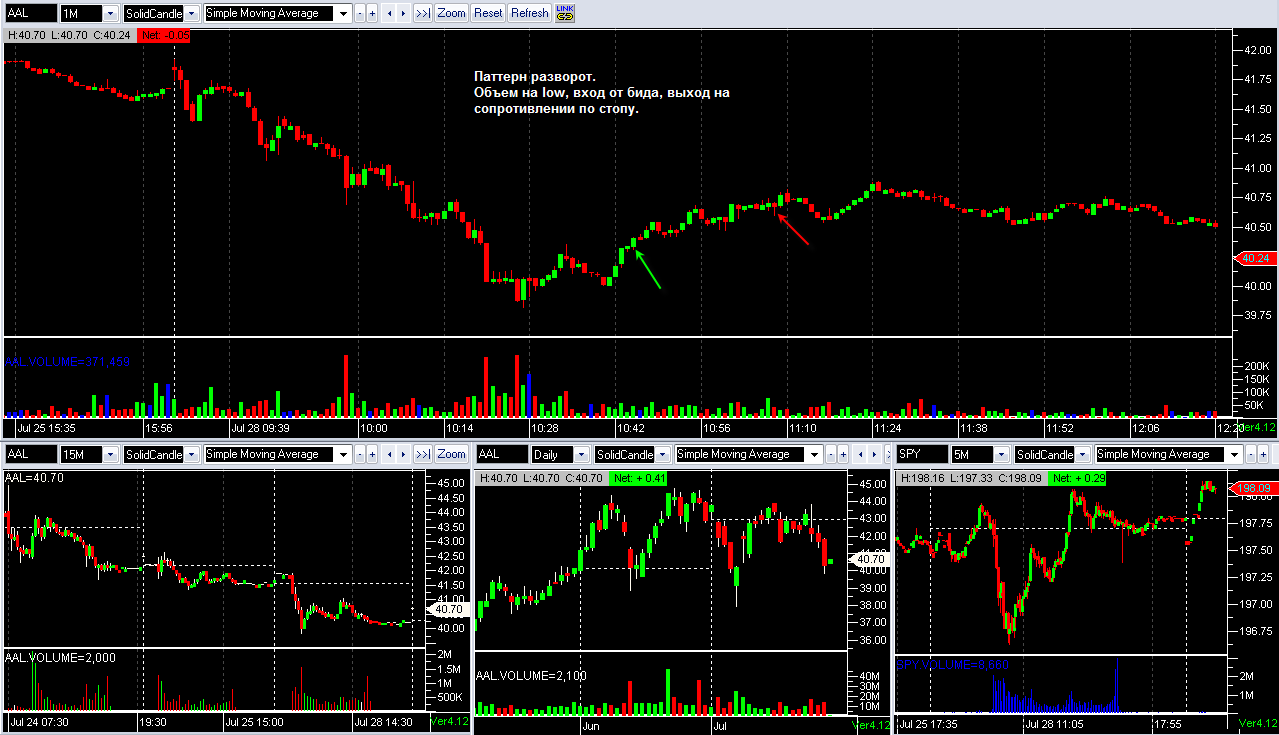Click the Refresh button on the main chart toolbar
The width and height of the screenshot is (1279, 735).
coord(529,14)
